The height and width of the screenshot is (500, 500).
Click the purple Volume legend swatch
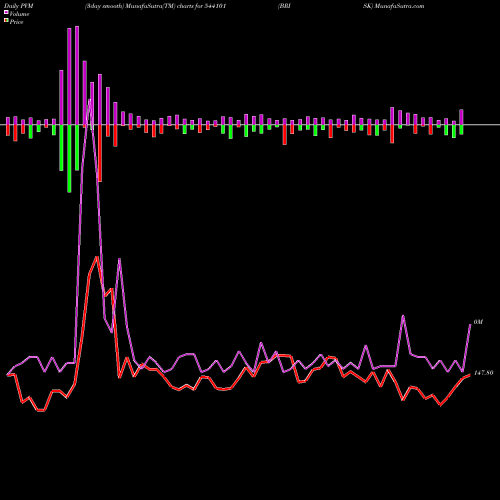6,13
